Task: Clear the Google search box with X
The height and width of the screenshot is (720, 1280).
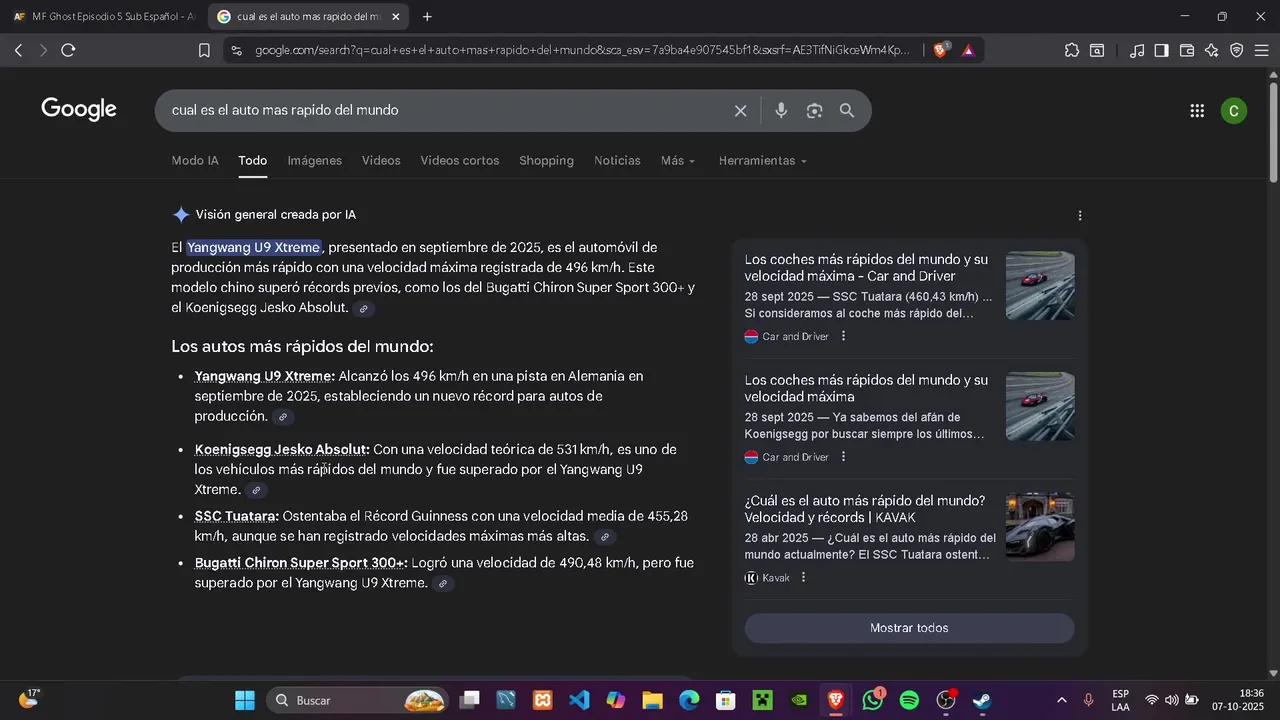Action: coord(740,111)
